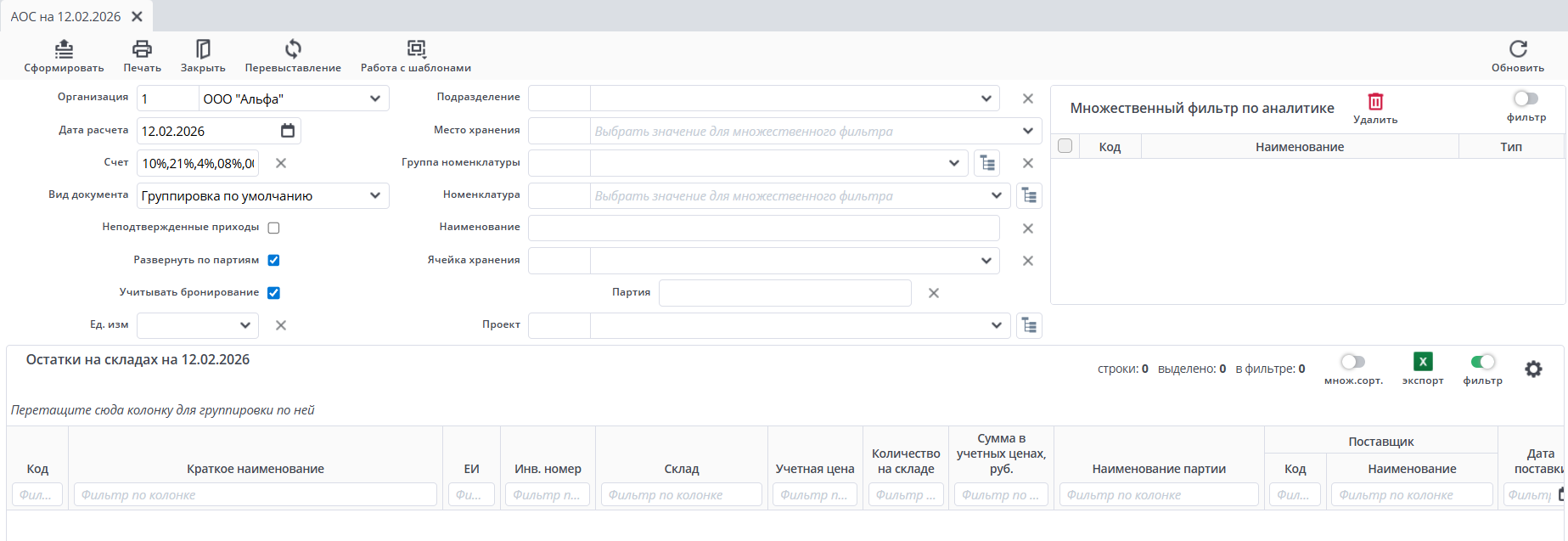Click the red Удалить trash icon
1568x541 pixels.
[1375, 102]
